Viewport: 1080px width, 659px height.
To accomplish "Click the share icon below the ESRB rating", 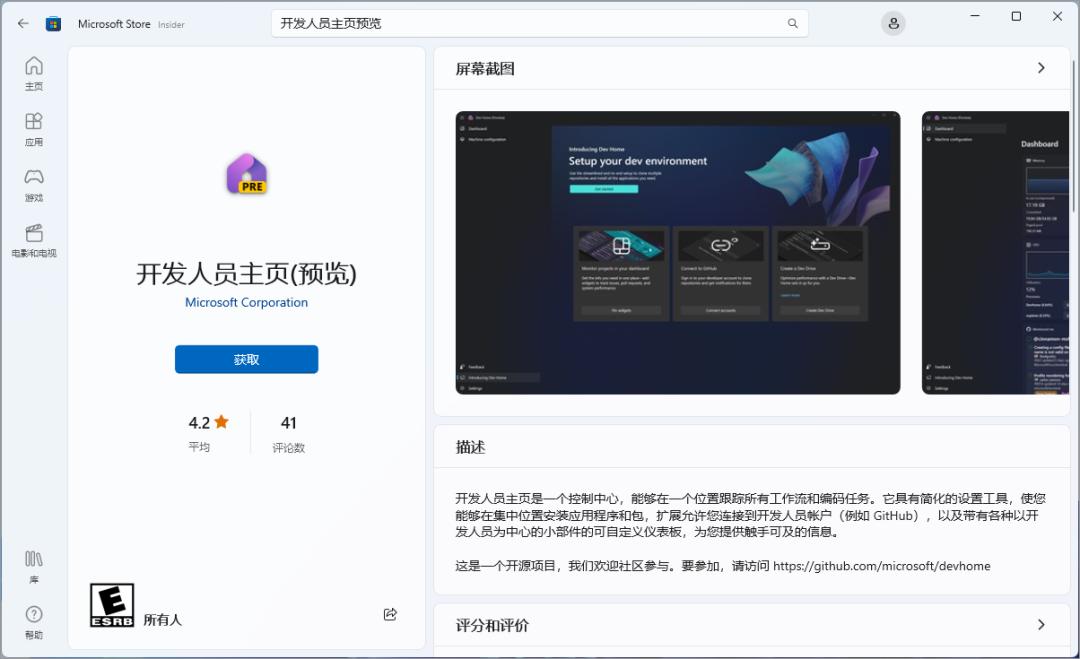I will pyautogui.click(x=391, y=614).
